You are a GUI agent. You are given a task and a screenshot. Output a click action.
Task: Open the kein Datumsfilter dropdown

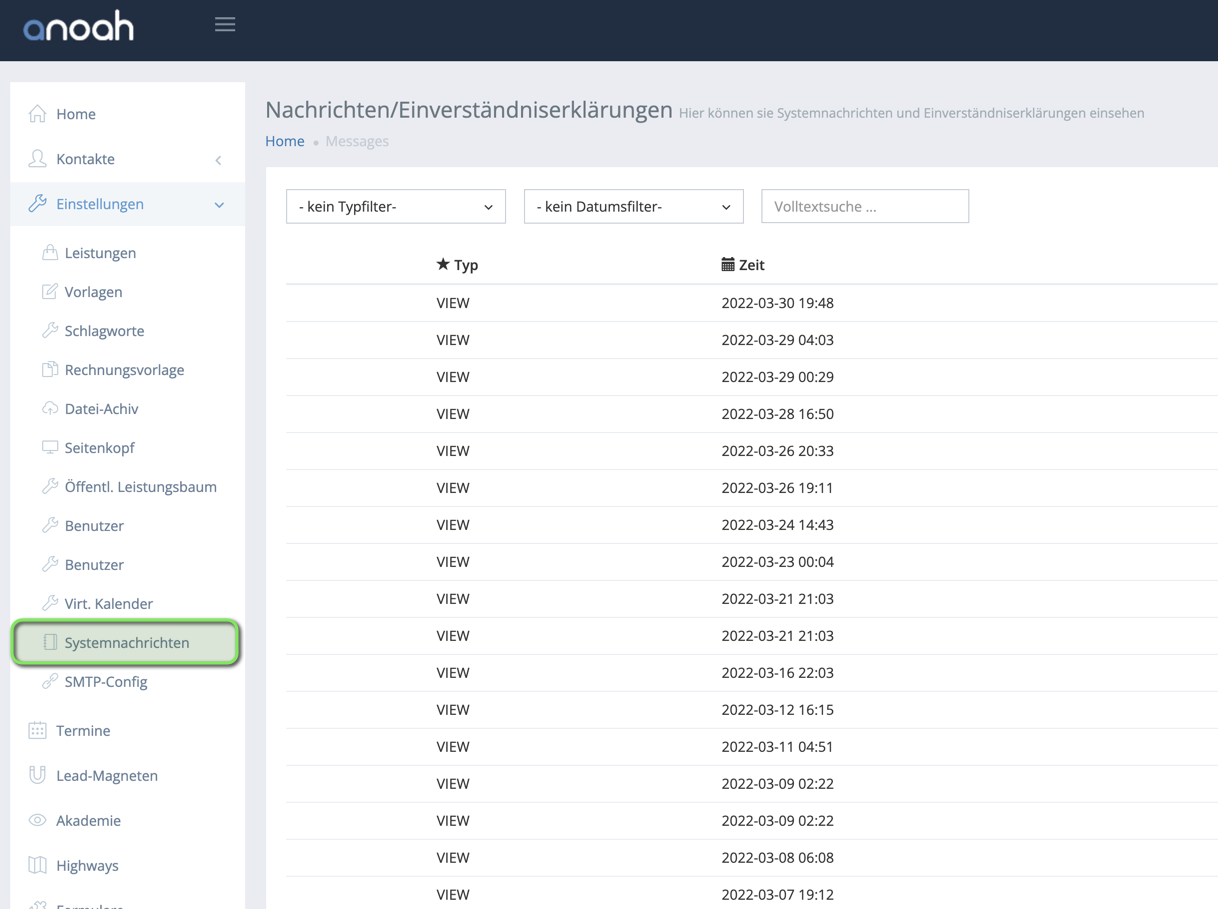[x=633, y=207]
